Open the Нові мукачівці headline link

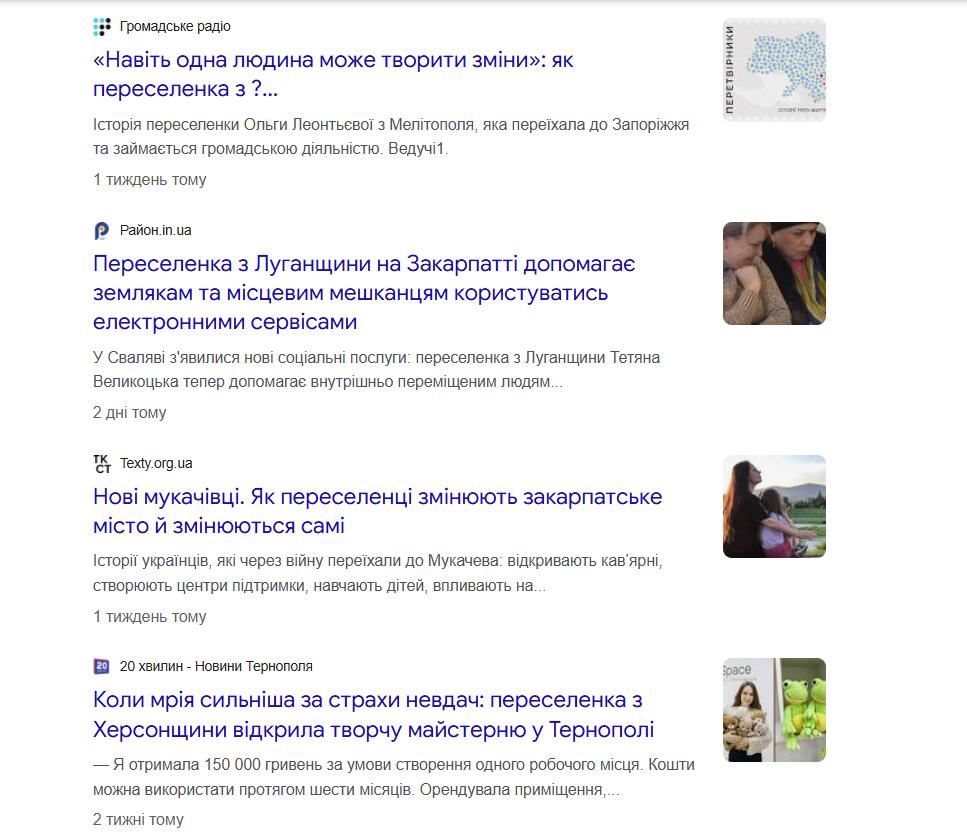point(377,511)
